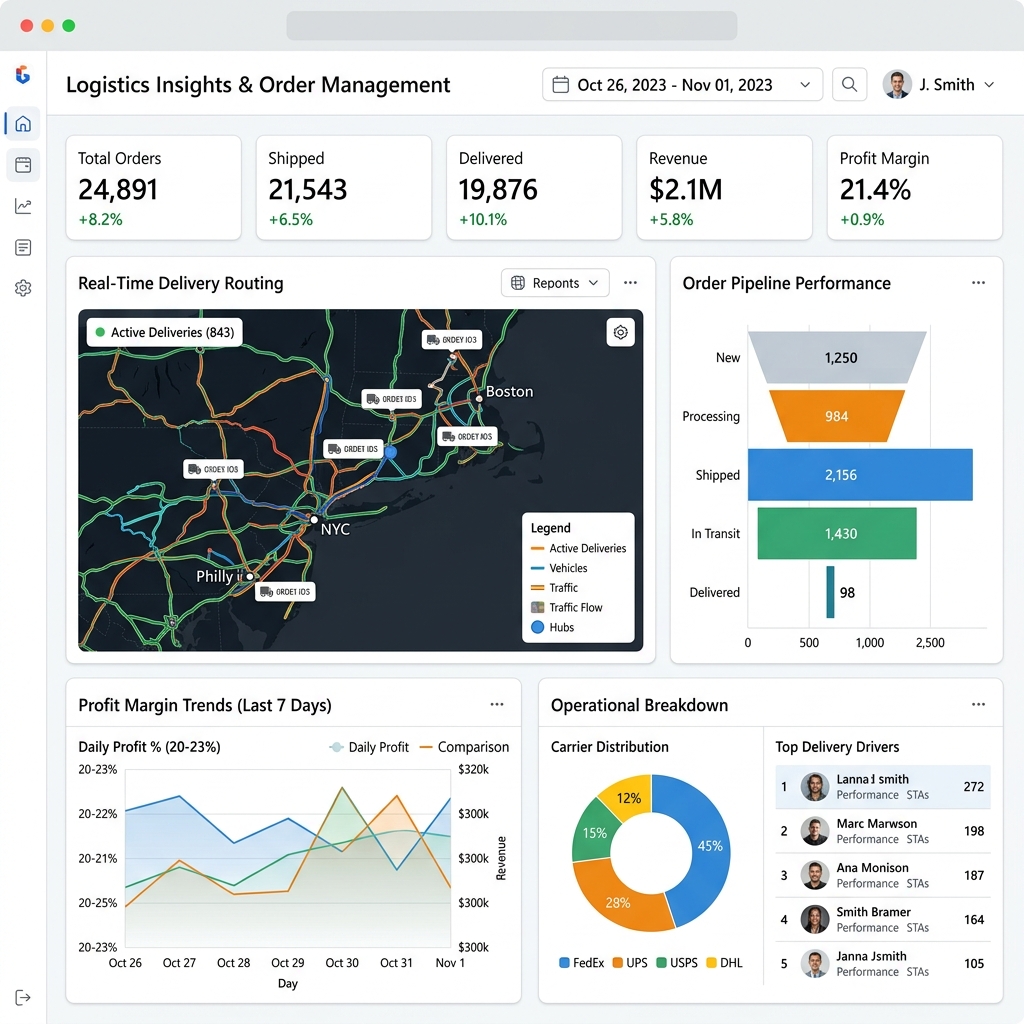
Task: Click the 12% DHL donut slice
Action: pyautogui.click(x=629, y=798)
